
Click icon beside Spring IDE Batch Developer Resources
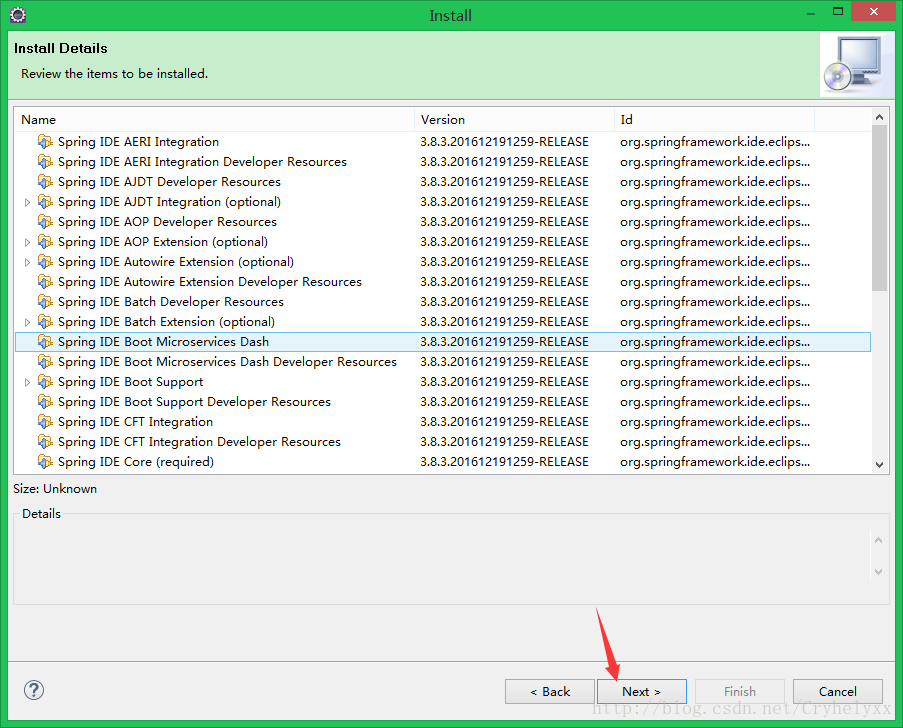pyautogui.click(x=45, y=302)
